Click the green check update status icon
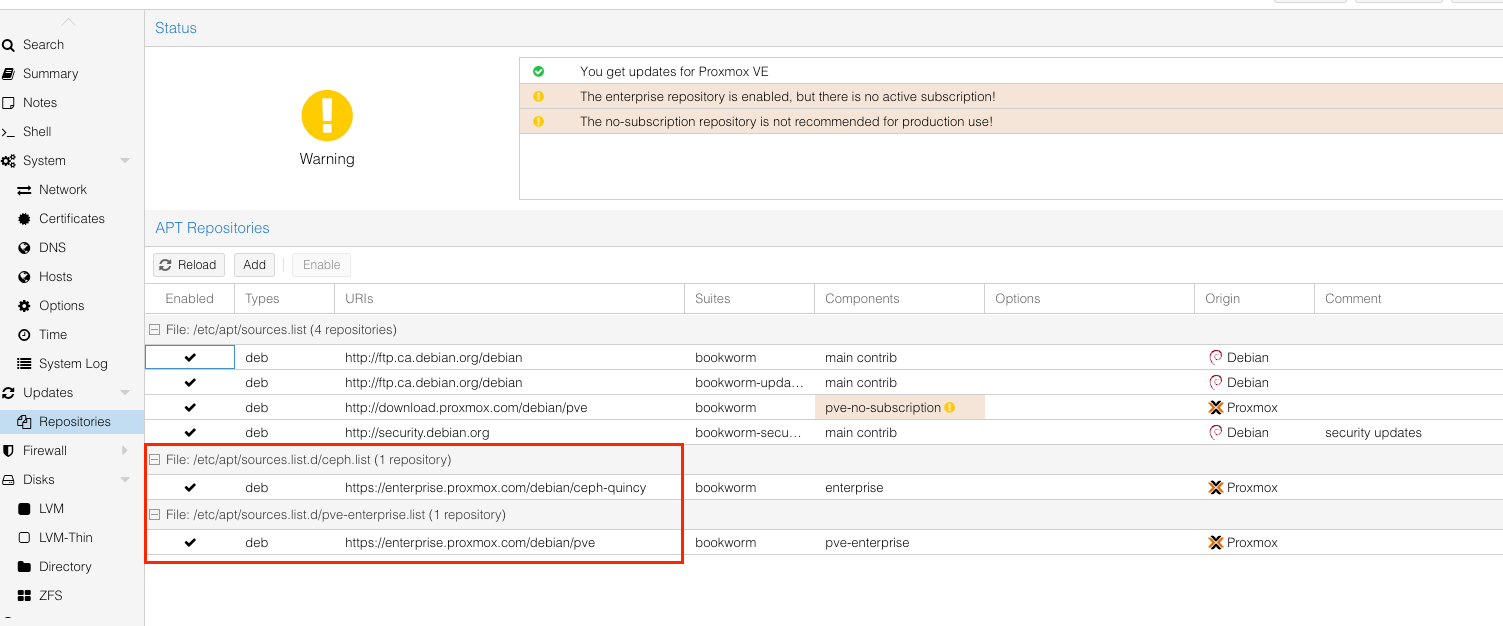The width and height of the screenshot is (1503, 626). coord(538,72)
